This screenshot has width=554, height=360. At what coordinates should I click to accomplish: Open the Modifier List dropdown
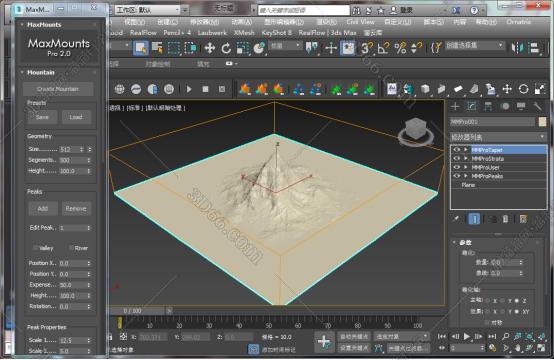tap(499, 137)
